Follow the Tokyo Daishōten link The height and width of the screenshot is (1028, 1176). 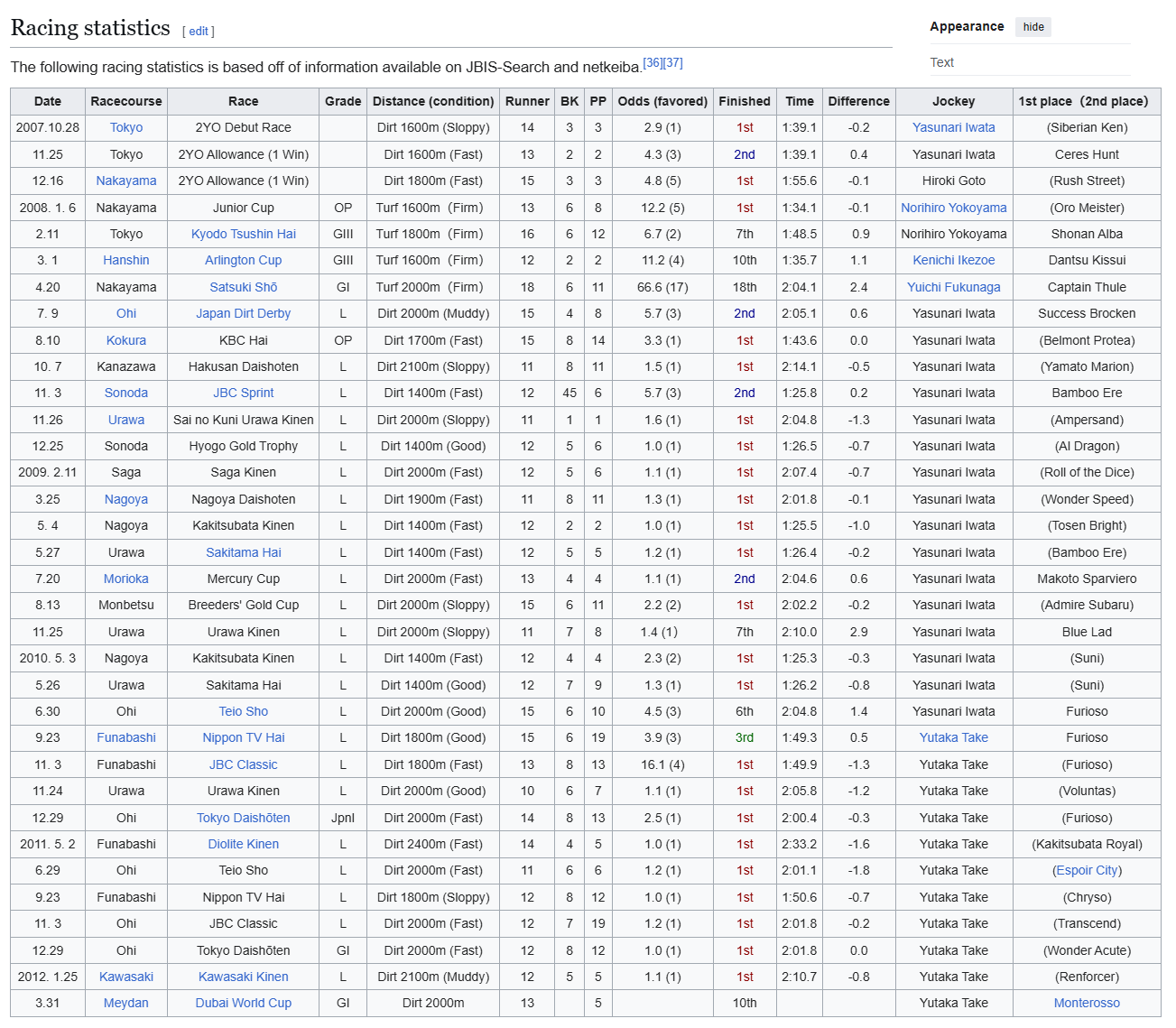[244, 819]
